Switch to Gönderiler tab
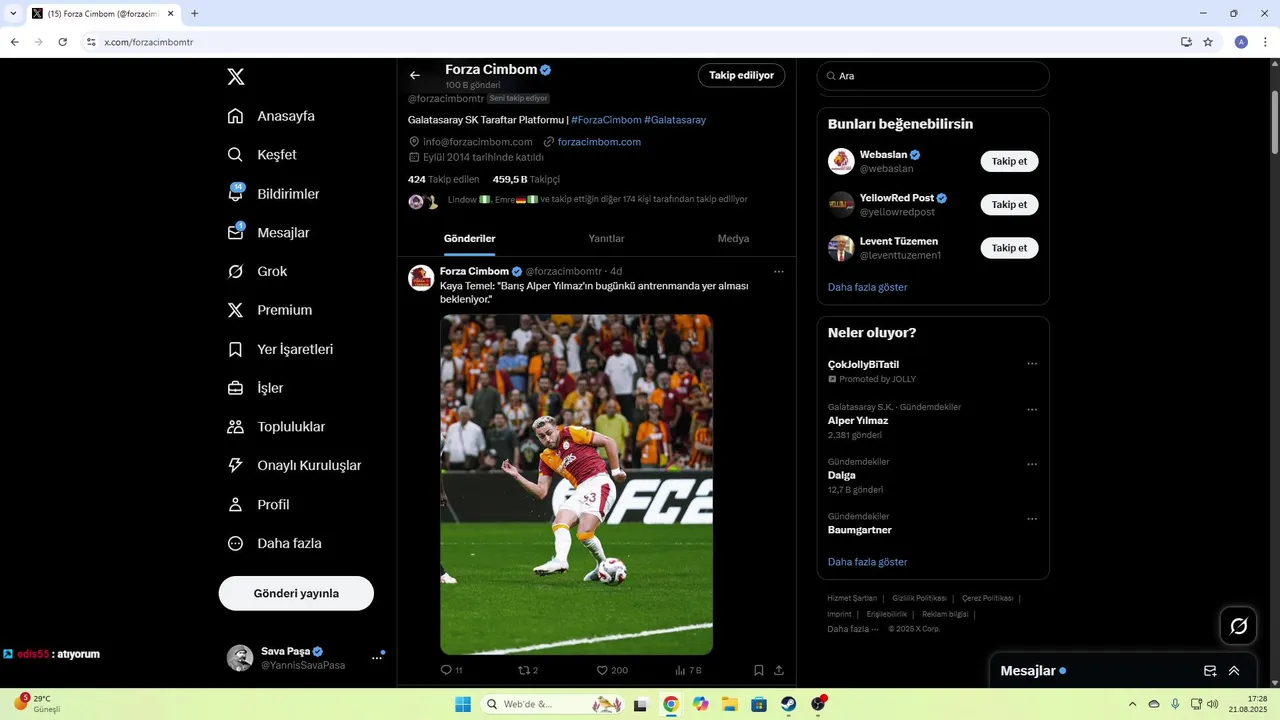Image resolution: width=1280 pixels, height=720 pixels. pyautogui.click(x=470, y=239)
